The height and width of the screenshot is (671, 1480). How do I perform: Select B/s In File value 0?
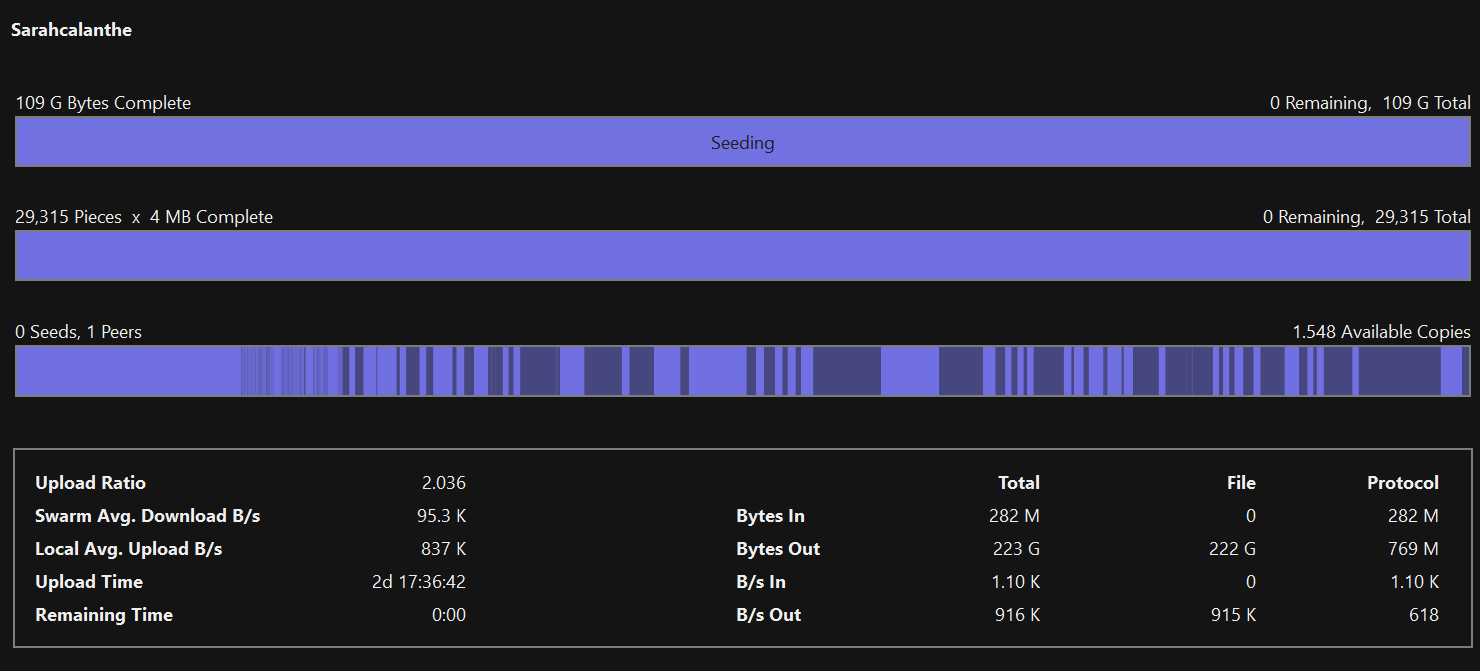[x=1251, y=582]
